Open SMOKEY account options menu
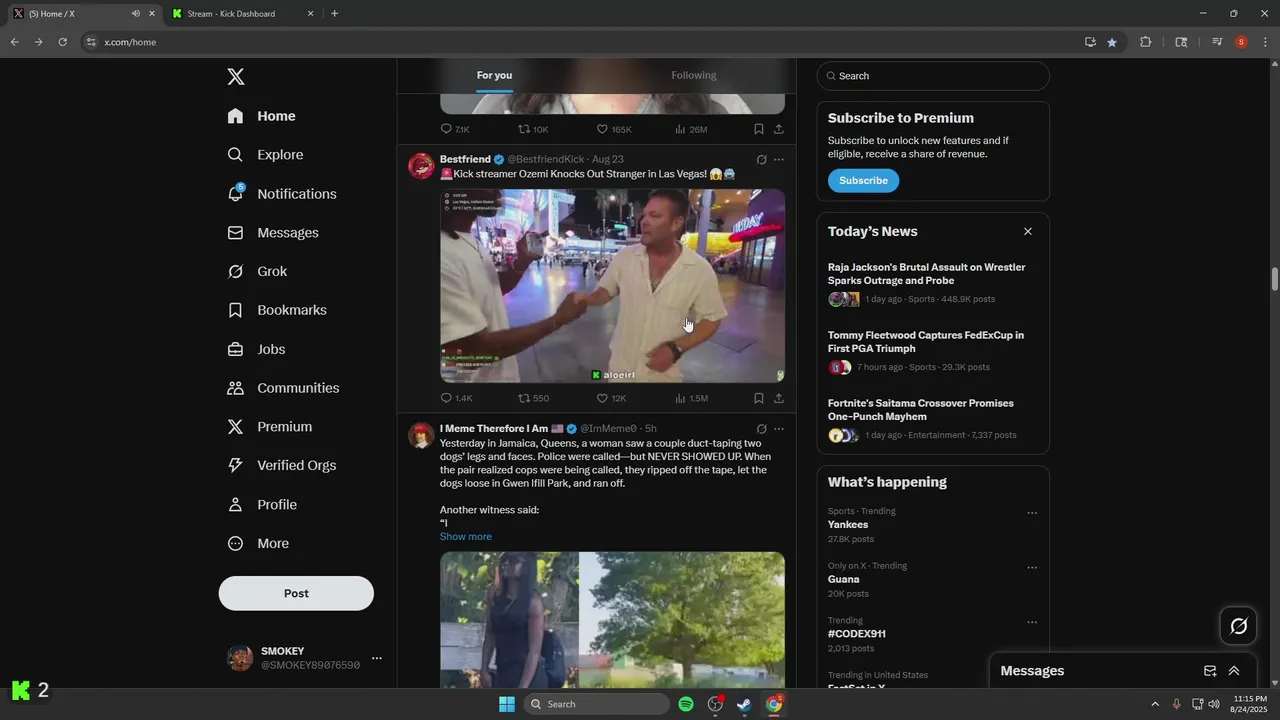 [x=377, y=658]
